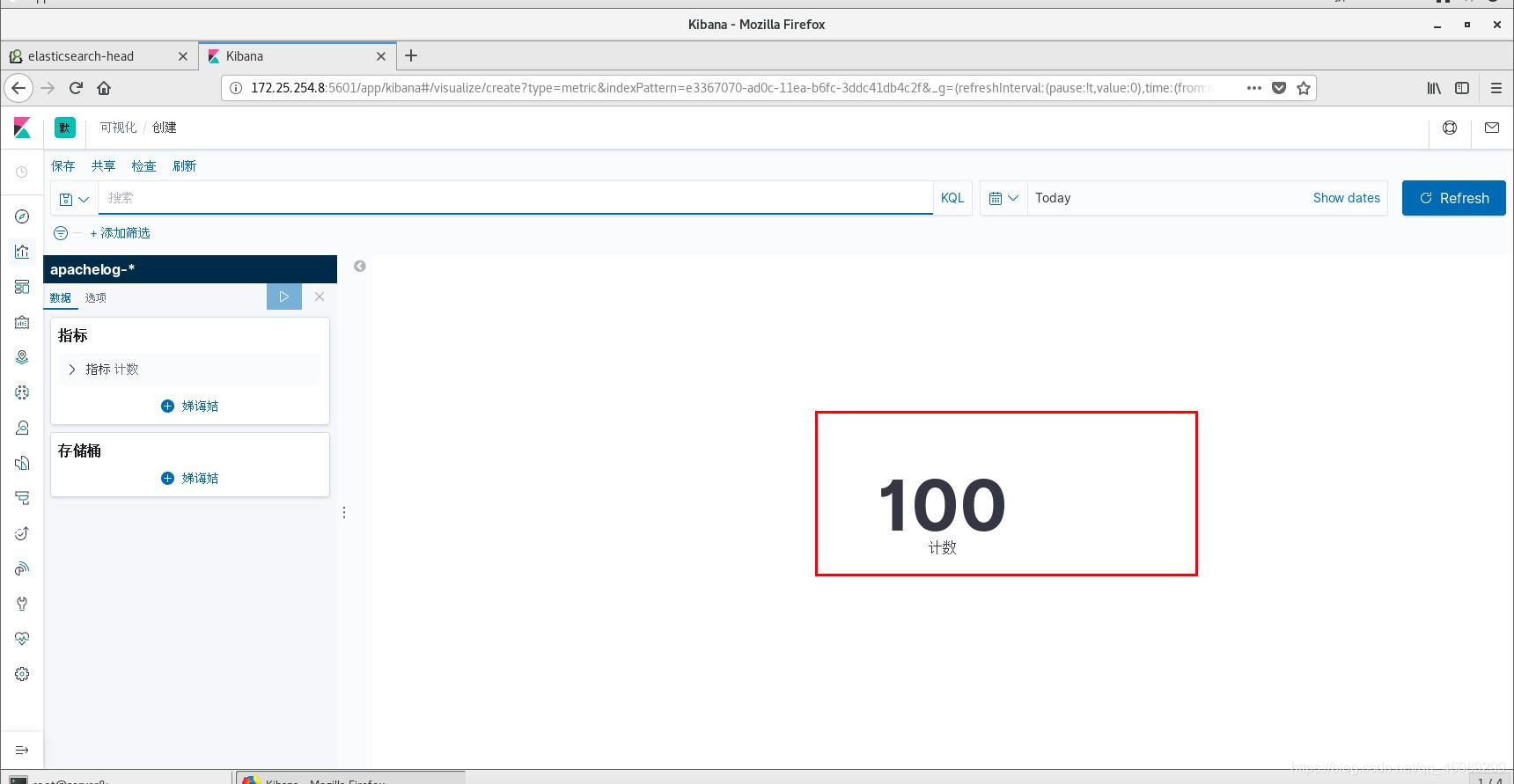Image resolution: width=1514 pixels, height=784 pixels.
Task: Open the Maps app in sidebar
Action: 22,357
